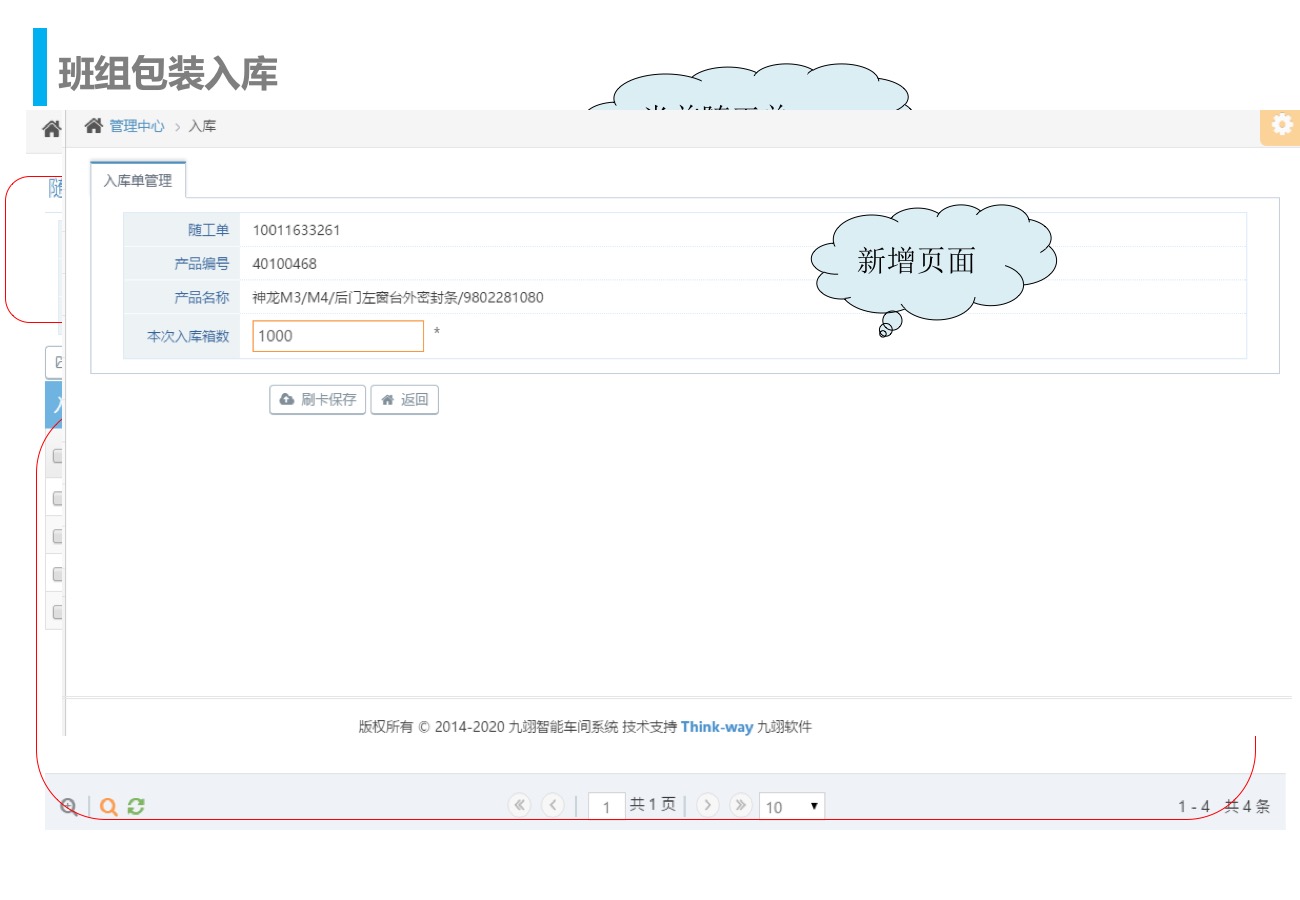Open the 管理中心 breadcrumb link

(x=137, y=126)
